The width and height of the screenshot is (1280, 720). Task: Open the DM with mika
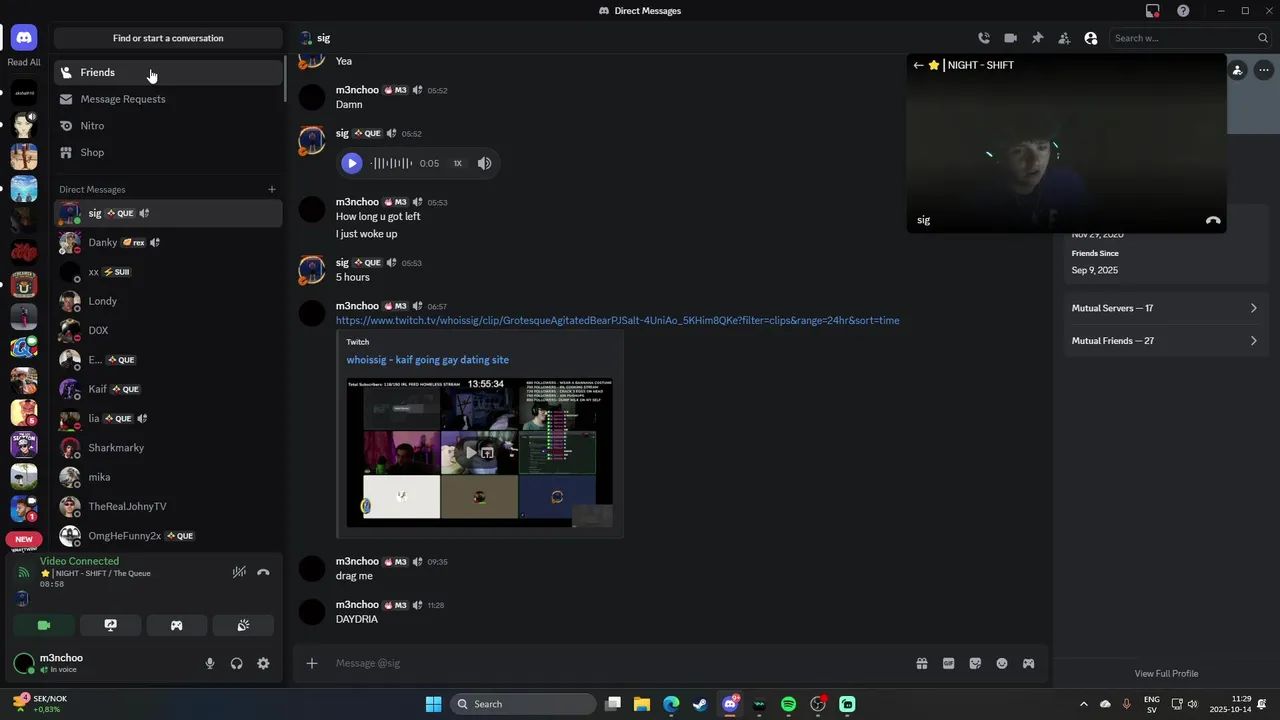pos(168,477)
